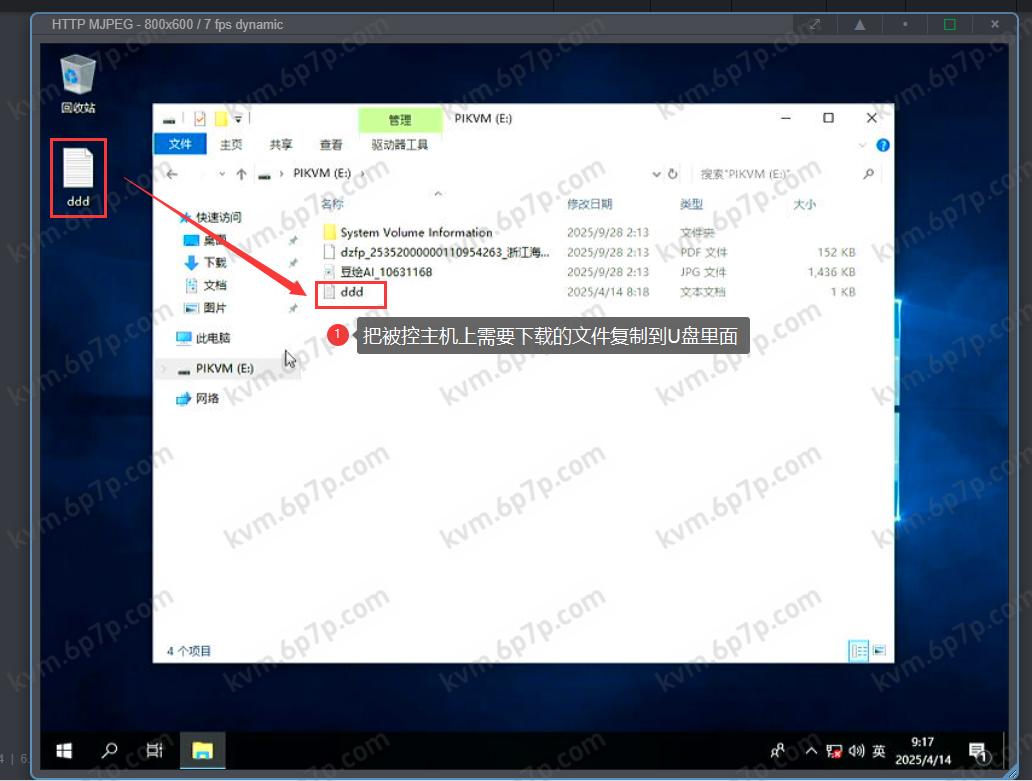The width and height of the screenshot is (1032, 781).
Task: Toggle the English input language indicator
Action: pos(879,751)
